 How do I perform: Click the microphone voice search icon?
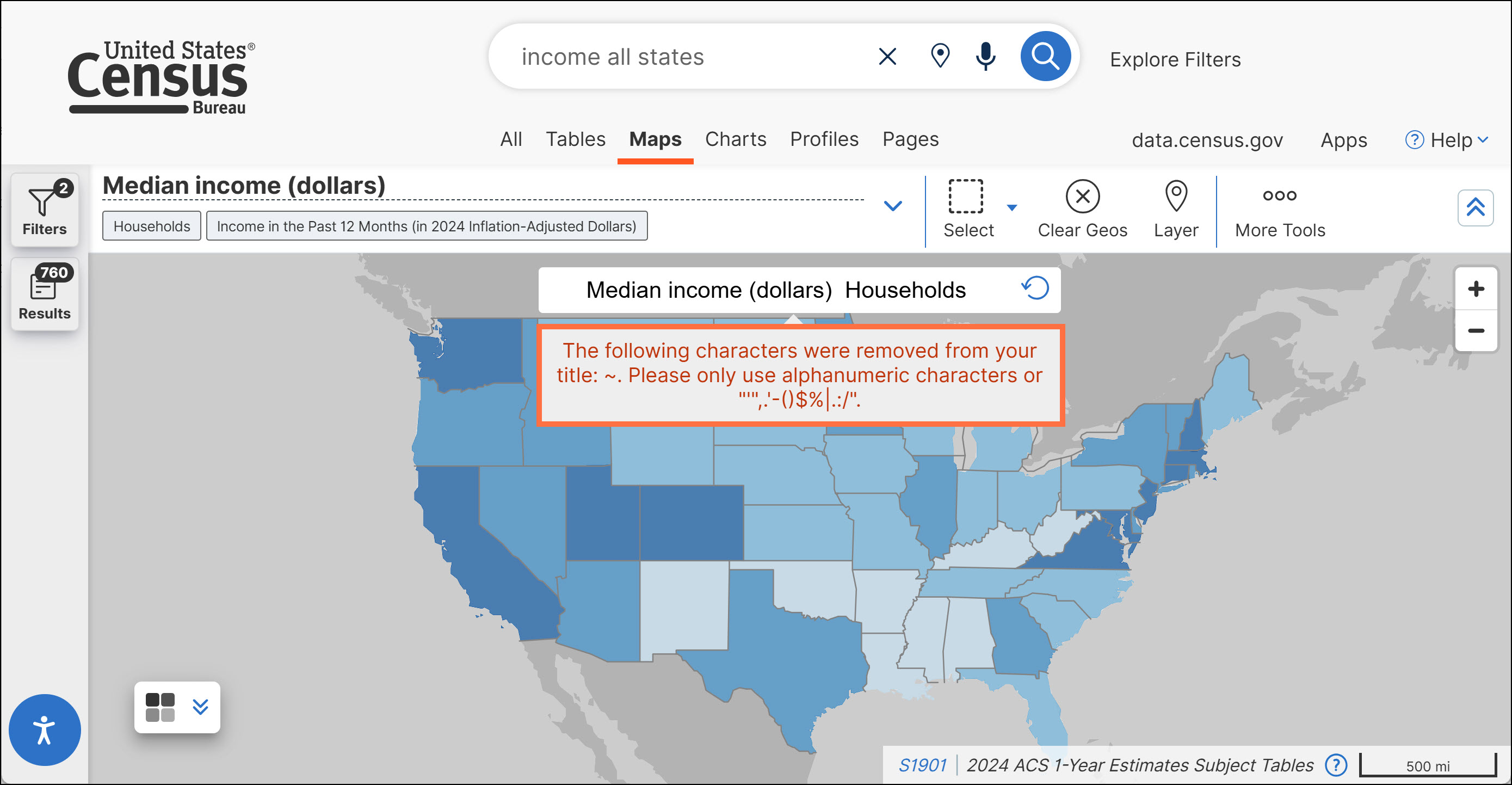985,57
